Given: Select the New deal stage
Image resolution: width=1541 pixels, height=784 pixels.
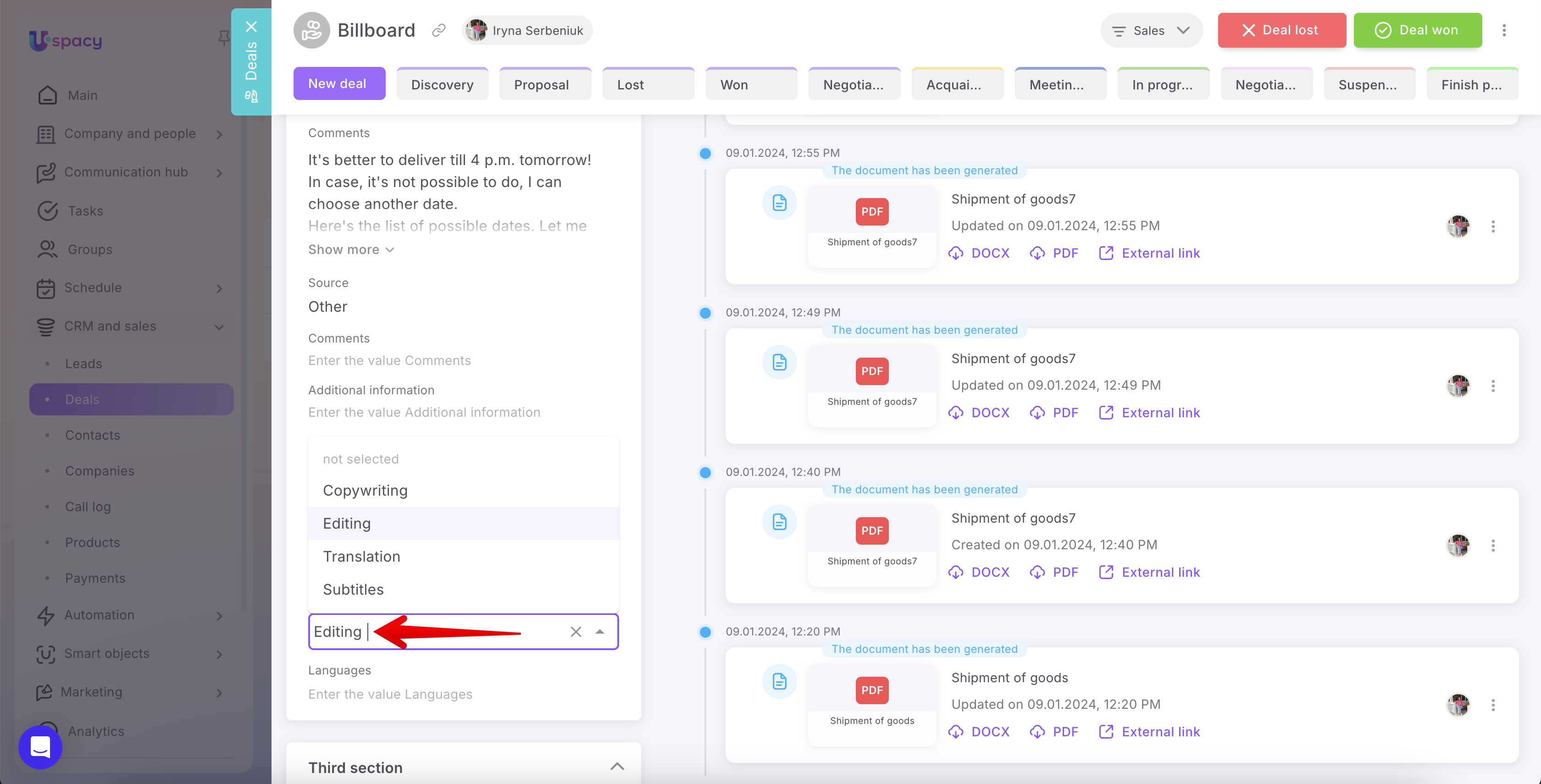Looking at the screenshot, I should click(339, 84).
